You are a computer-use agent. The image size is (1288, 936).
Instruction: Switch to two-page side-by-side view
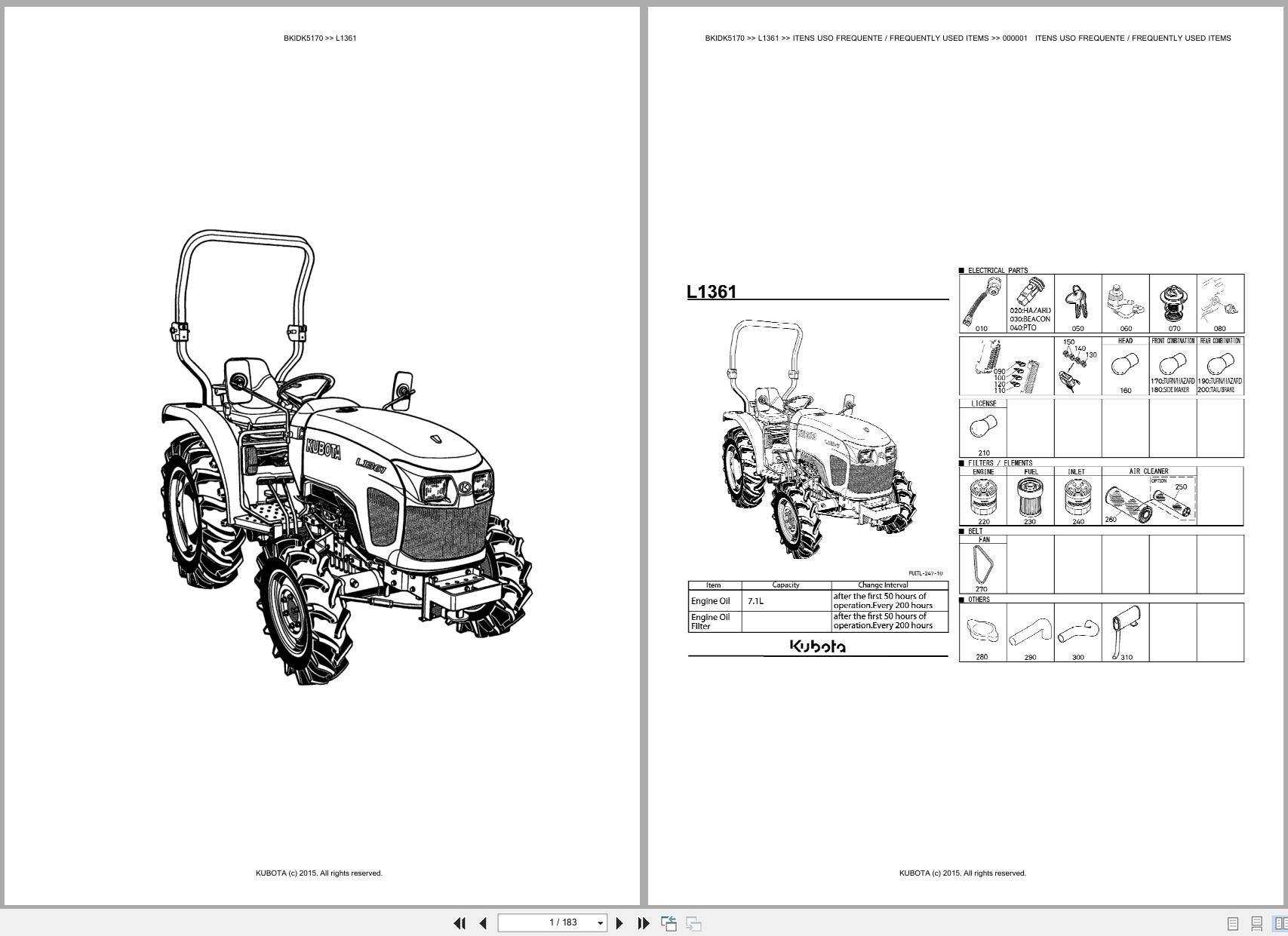tap(1280, 923)
